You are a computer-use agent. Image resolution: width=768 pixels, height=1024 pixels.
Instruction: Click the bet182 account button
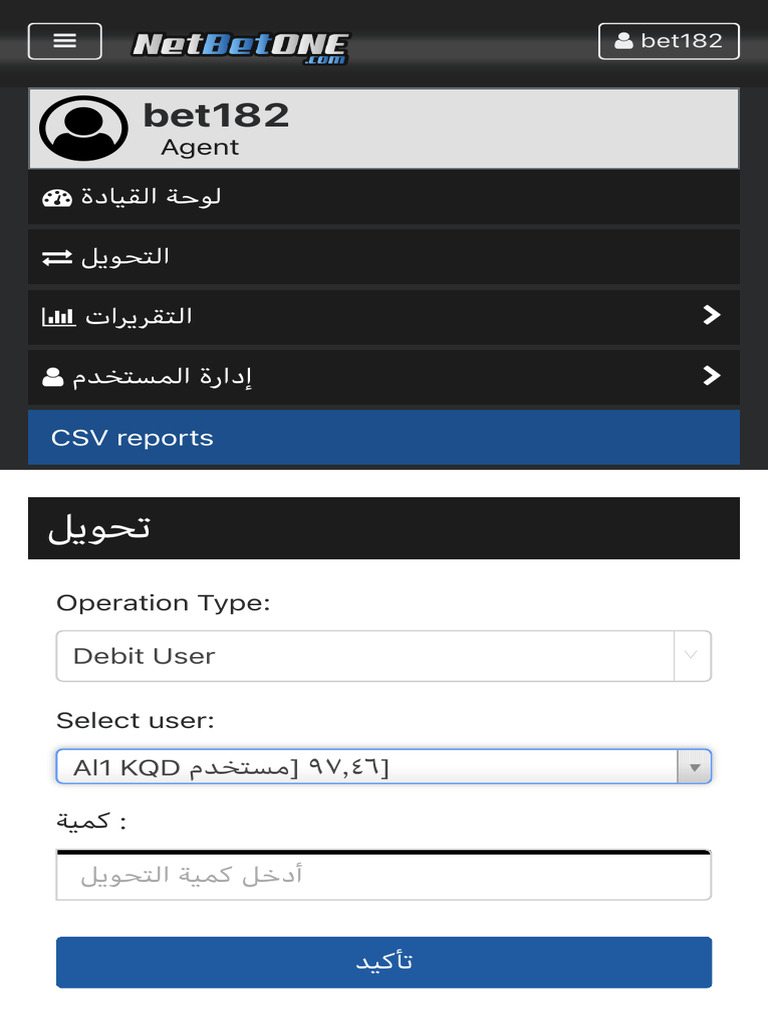[x=668, y=41]
